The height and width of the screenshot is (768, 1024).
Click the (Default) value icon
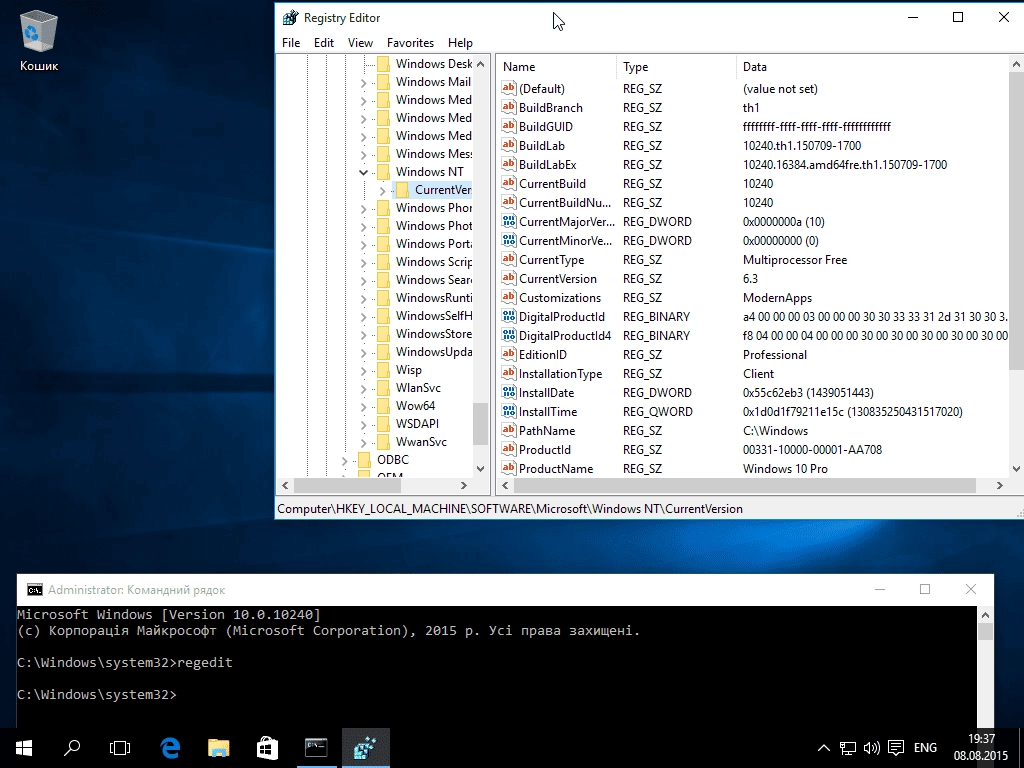(509, 88)
